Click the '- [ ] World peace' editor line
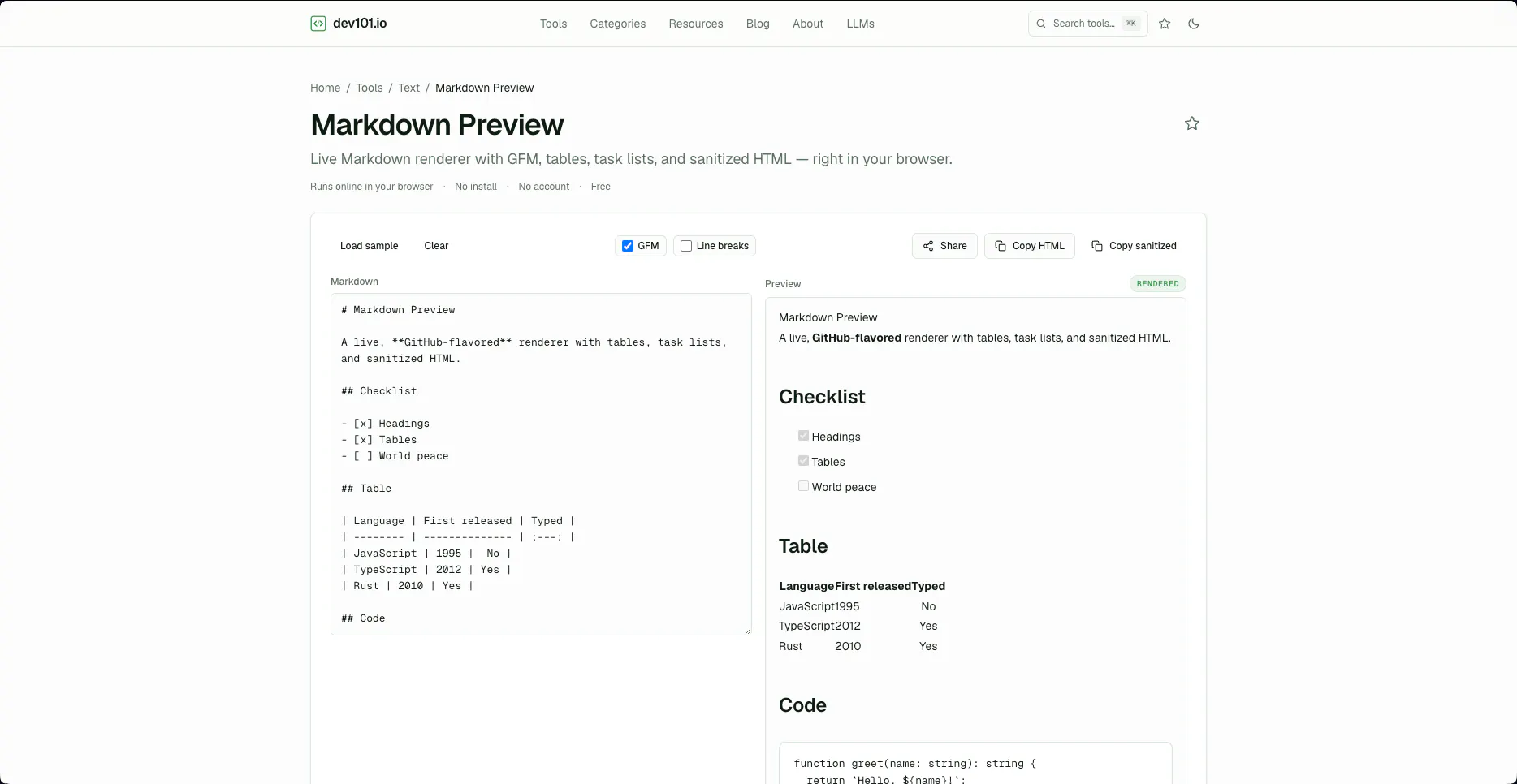 (395, 456)
